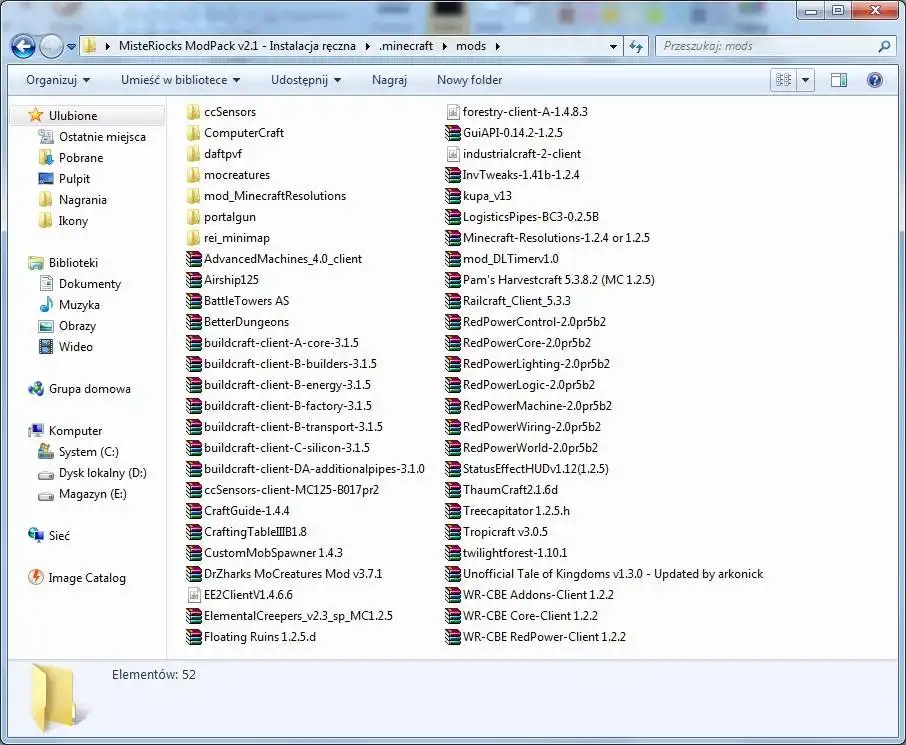Click Nowy folder button

click(x=469, y=80)
